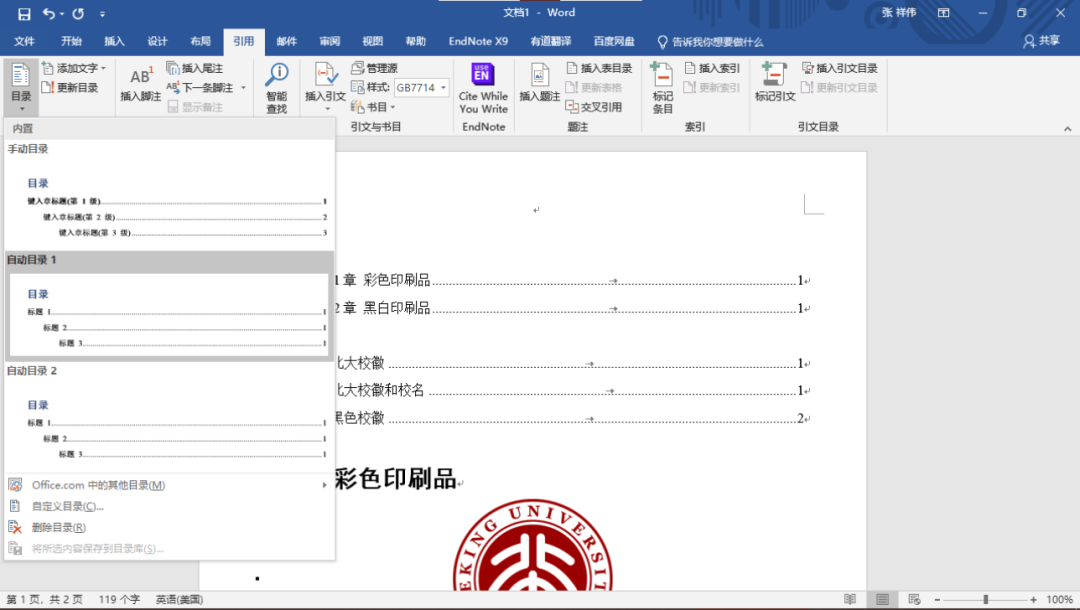
Task: Switch to the Insert (插入) tab
Action: (114, 41)
